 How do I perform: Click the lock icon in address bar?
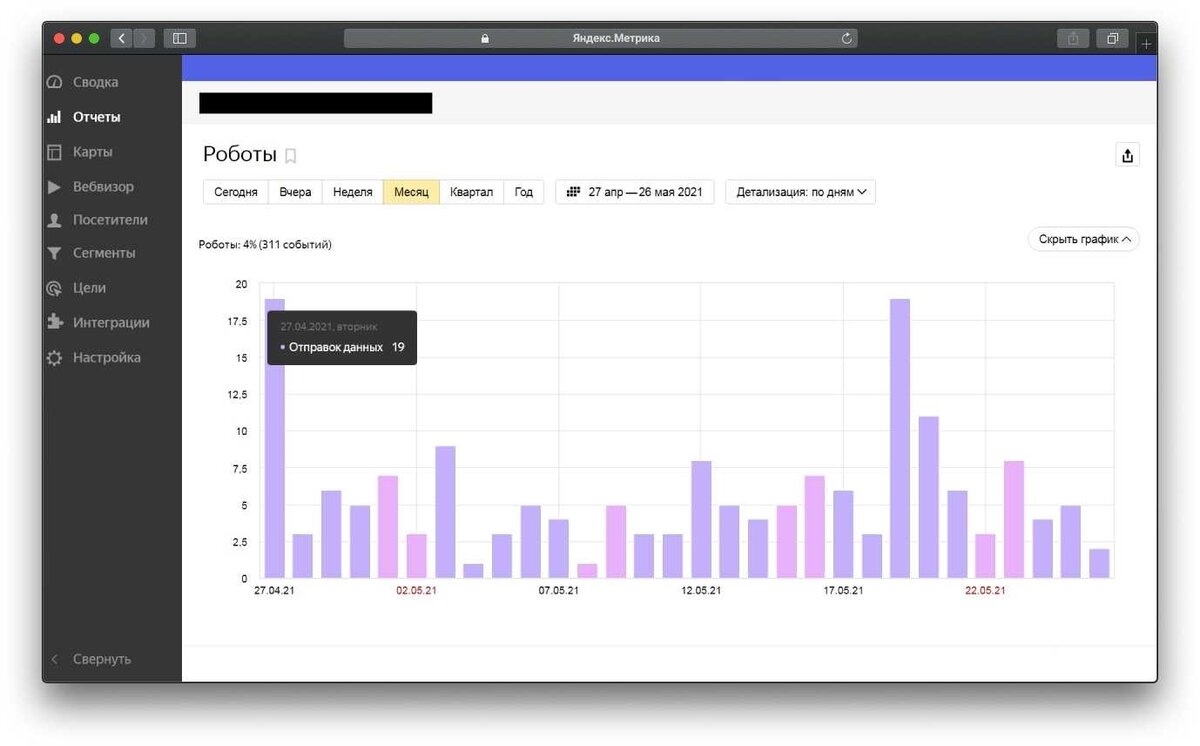pos(485,38)
